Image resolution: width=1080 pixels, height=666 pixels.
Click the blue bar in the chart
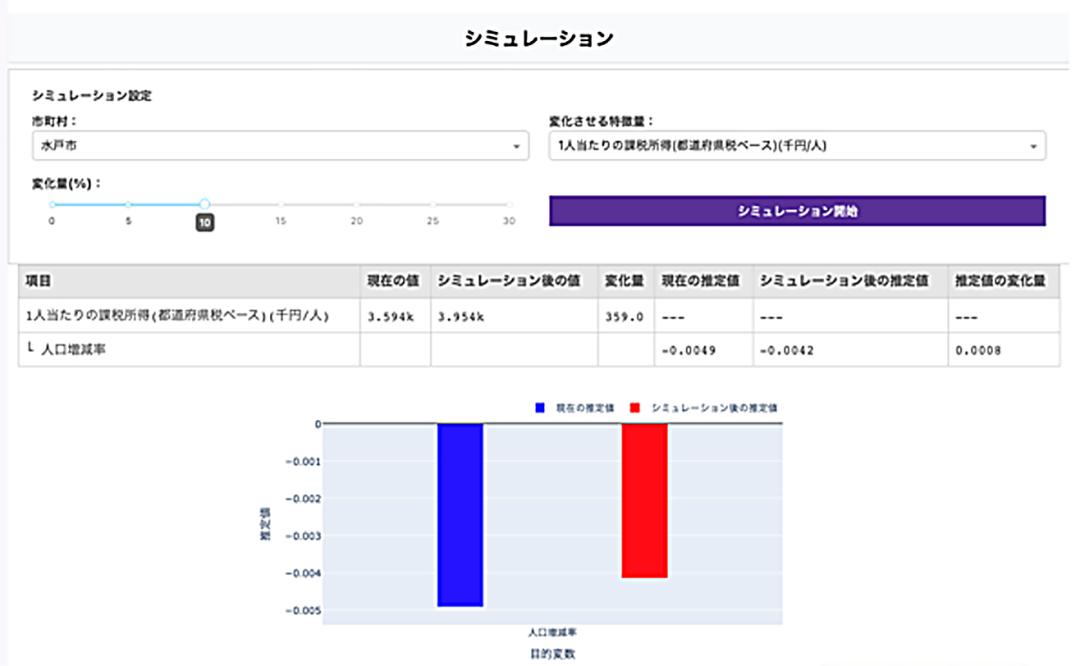(x=460, y=515)
